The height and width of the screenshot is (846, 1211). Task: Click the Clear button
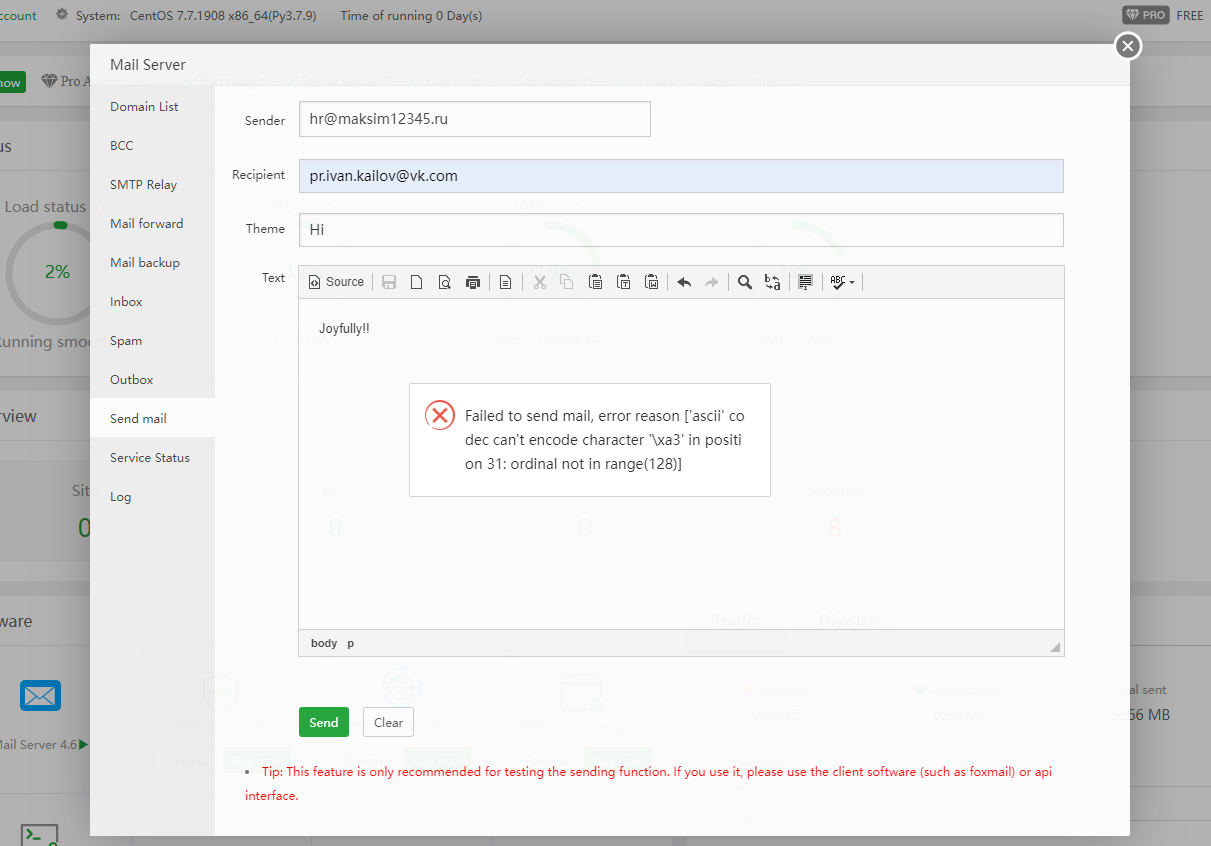388,722
